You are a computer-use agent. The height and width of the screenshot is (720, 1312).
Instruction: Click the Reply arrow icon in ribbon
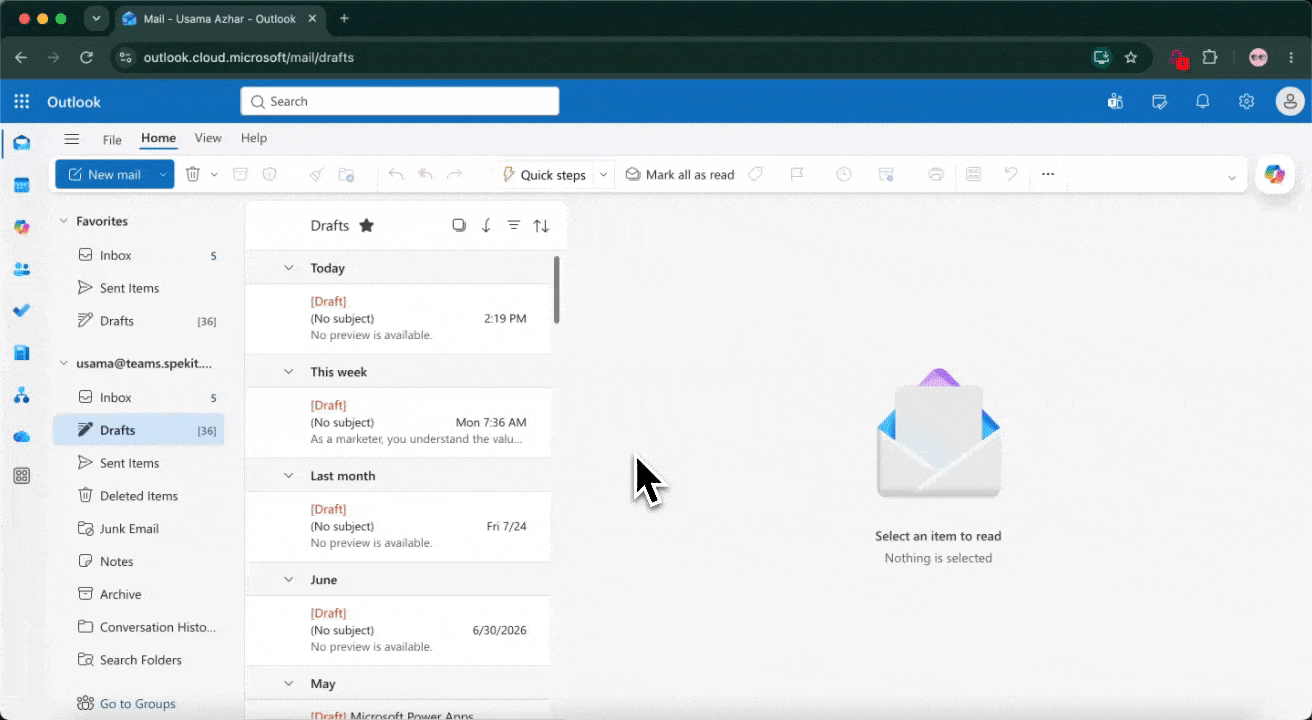(x=396, y=174)
